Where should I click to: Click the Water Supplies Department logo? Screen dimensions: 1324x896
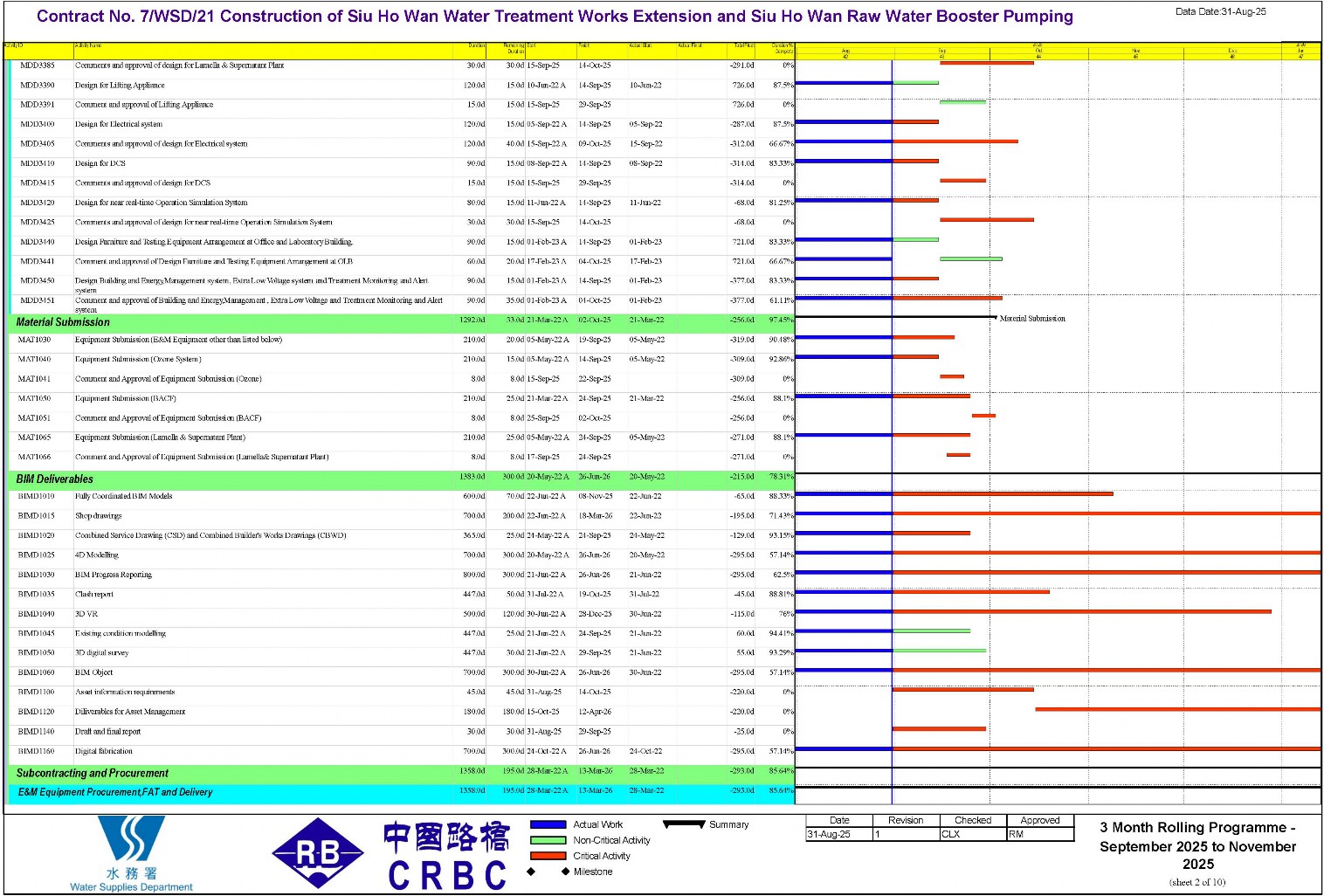pos(131,853)
